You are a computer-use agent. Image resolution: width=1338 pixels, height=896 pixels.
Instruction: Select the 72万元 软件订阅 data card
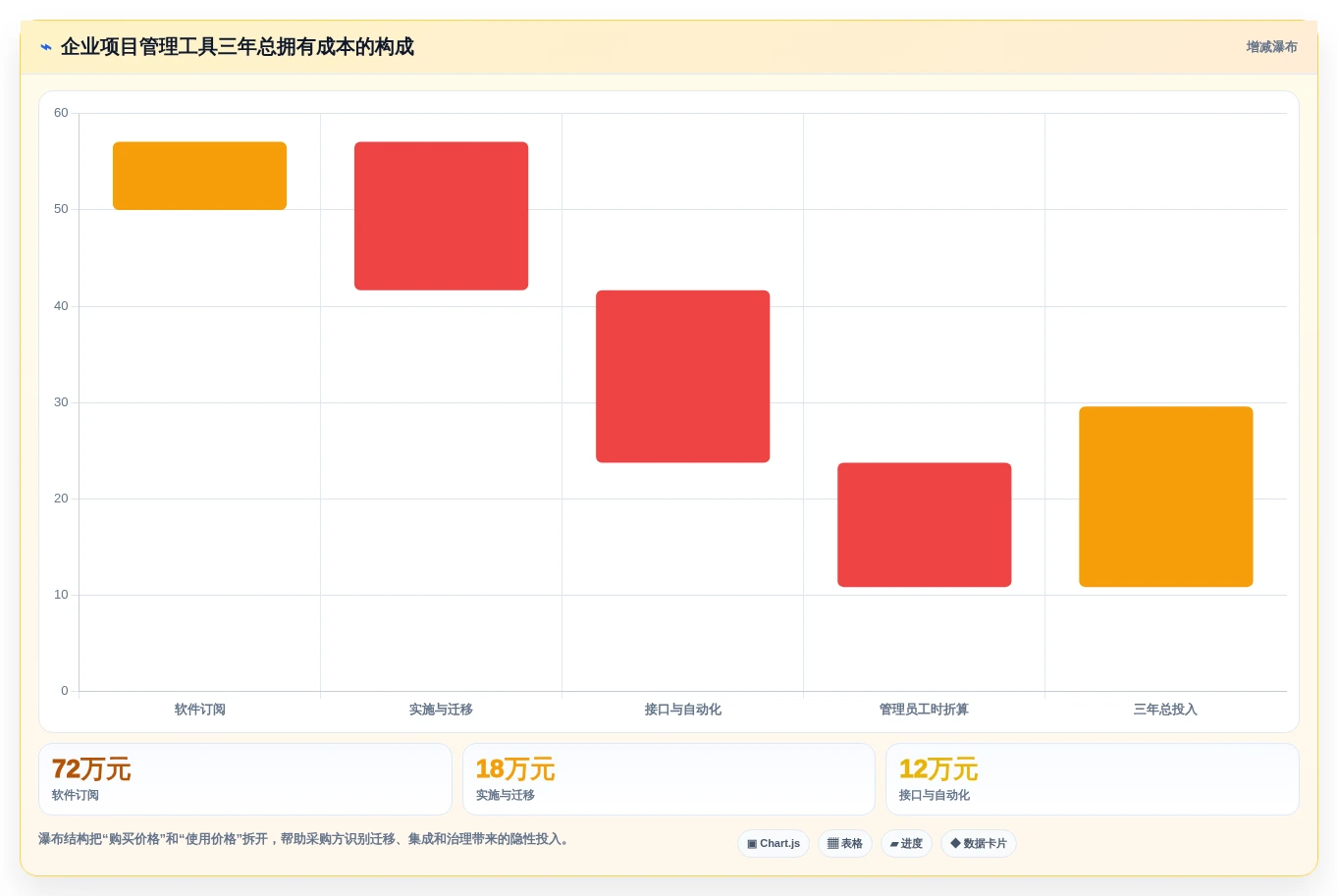point(245,779)
